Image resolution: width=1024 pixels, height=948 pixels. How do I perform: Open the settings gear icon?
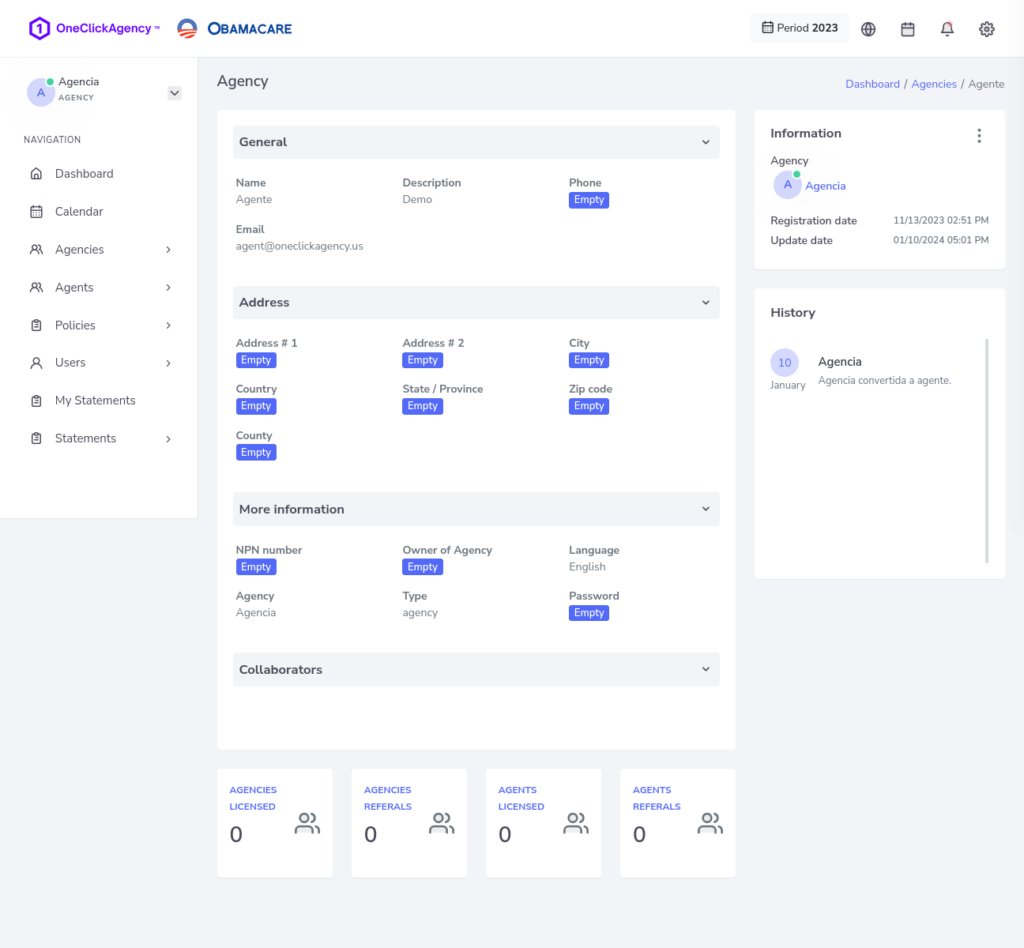pos(987,29)
